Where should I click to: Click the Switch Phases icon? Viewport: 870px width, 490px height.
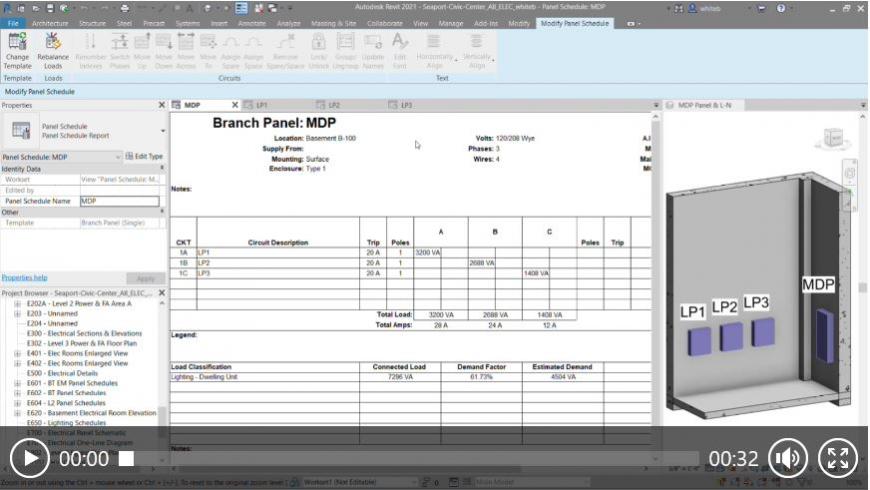tap(119, 42)
